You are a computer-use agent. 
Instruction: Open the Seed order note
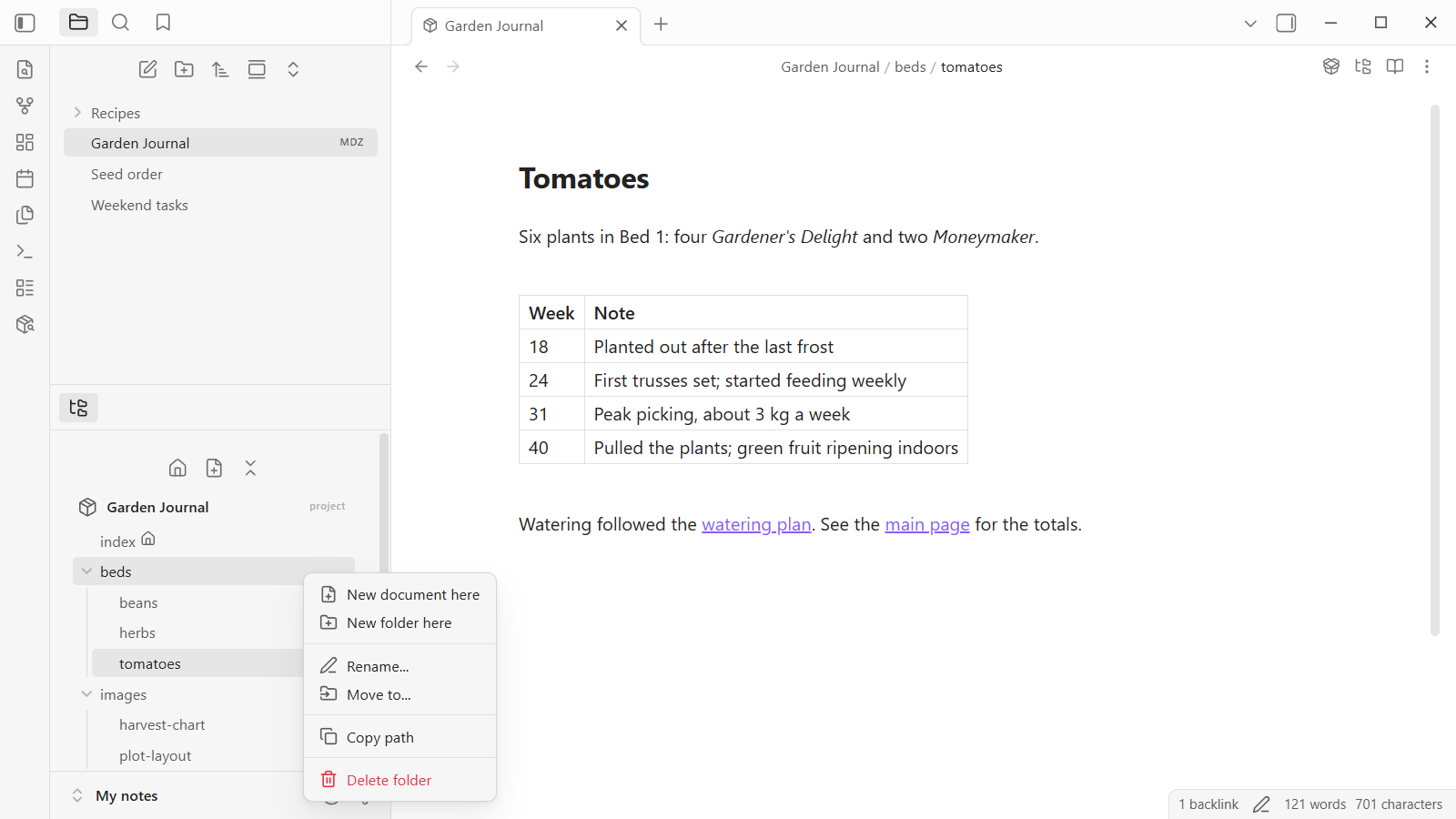(x=220, y=174)
